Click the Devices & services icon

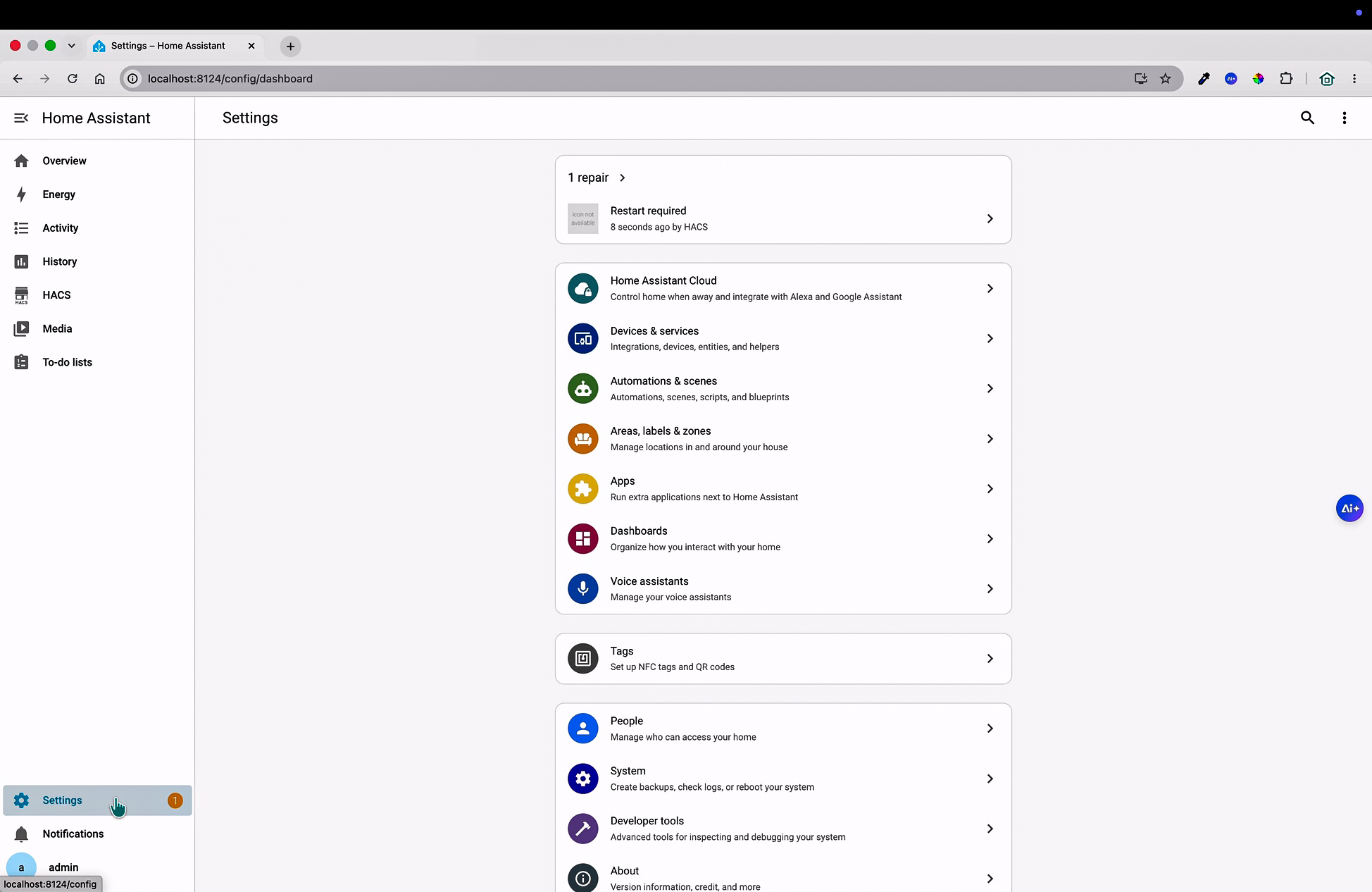pos(583,339)
